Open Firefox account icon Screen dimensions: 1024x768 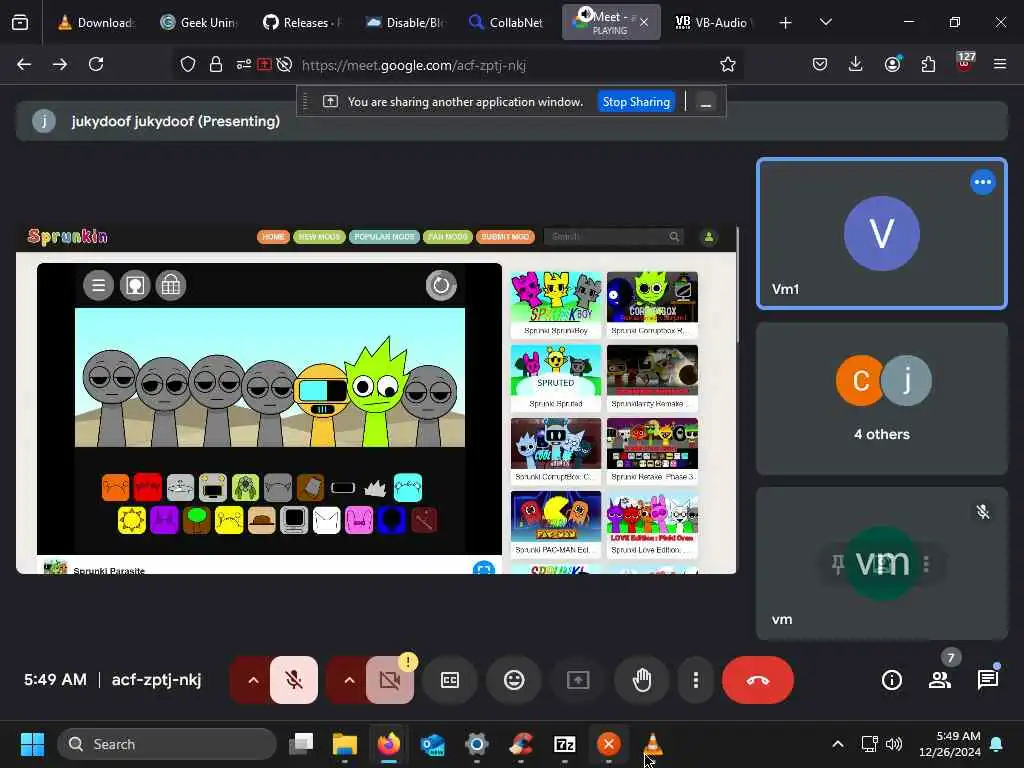pyautogui.click(x=892, y=64)
